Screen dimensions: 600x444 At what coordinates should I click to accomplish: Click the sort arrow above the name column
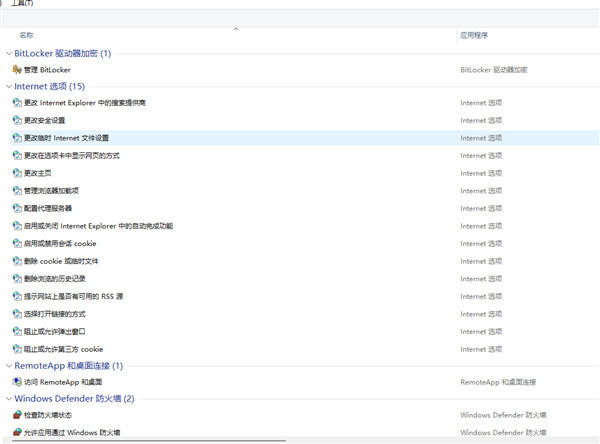click(236, 29)
